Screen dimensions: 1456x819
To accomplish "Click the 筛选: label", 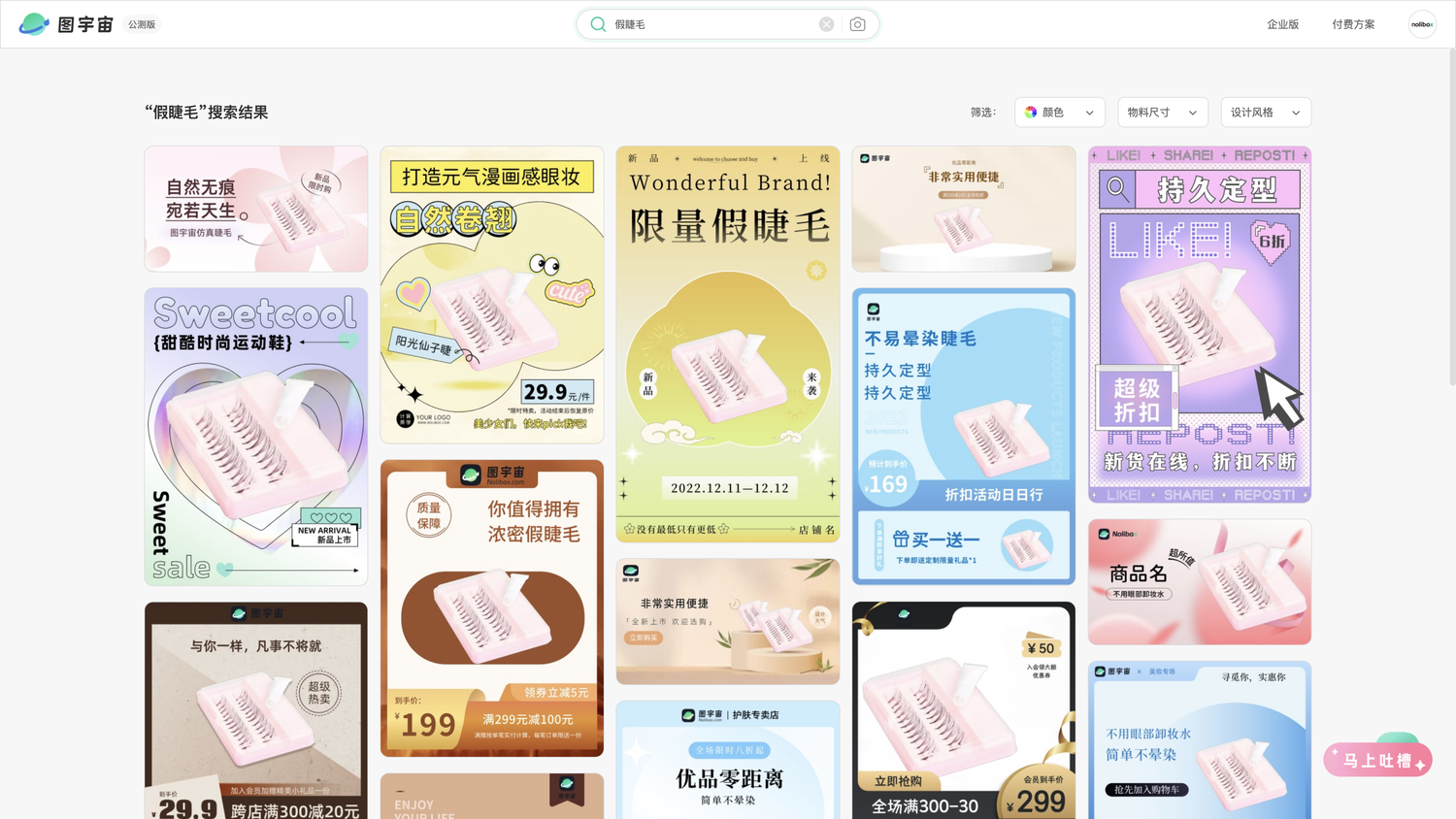I will [983, 113].
